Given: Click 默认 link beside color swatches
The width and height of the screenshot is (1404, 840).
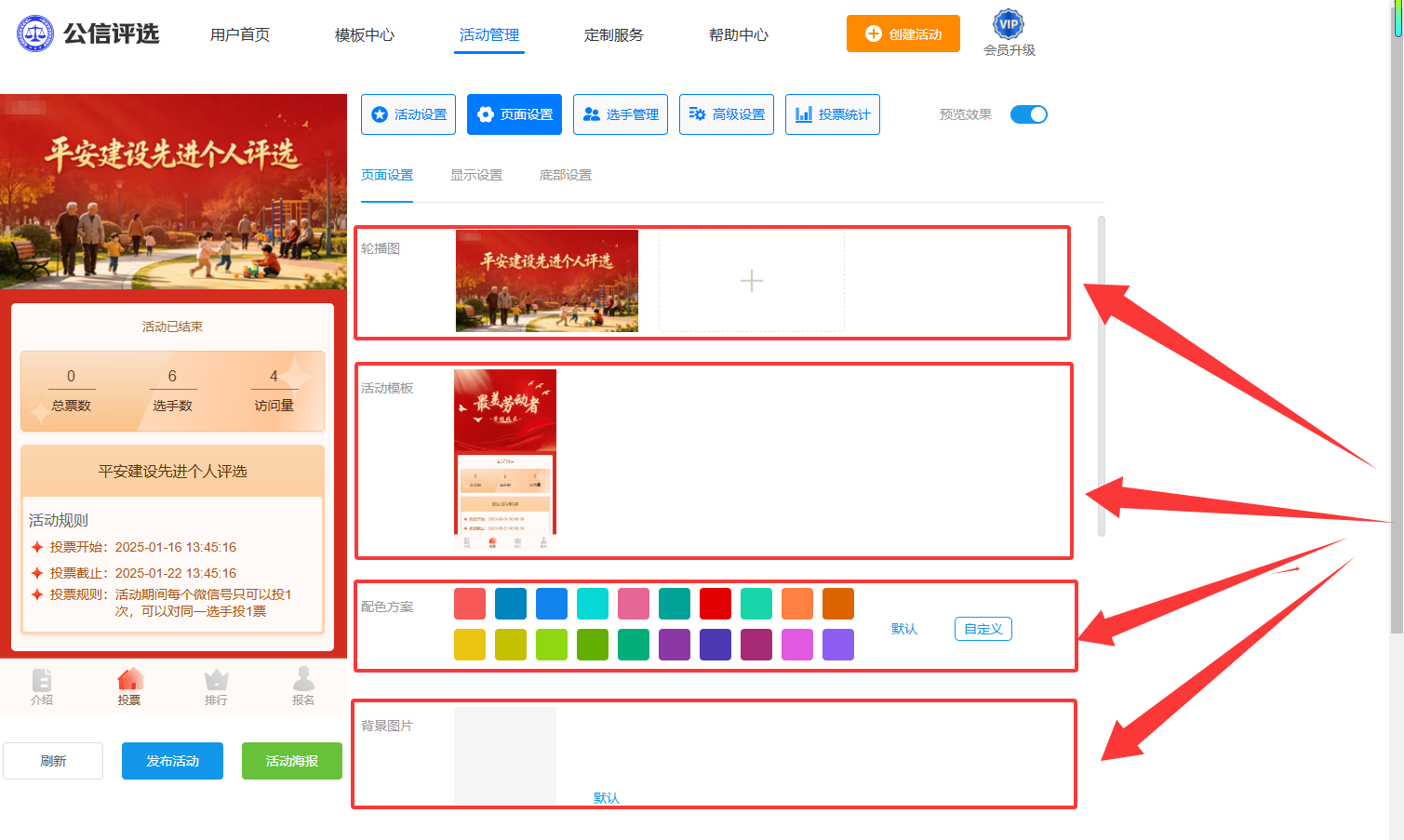Looking at the screenshot, I should [x=904, y=629].
